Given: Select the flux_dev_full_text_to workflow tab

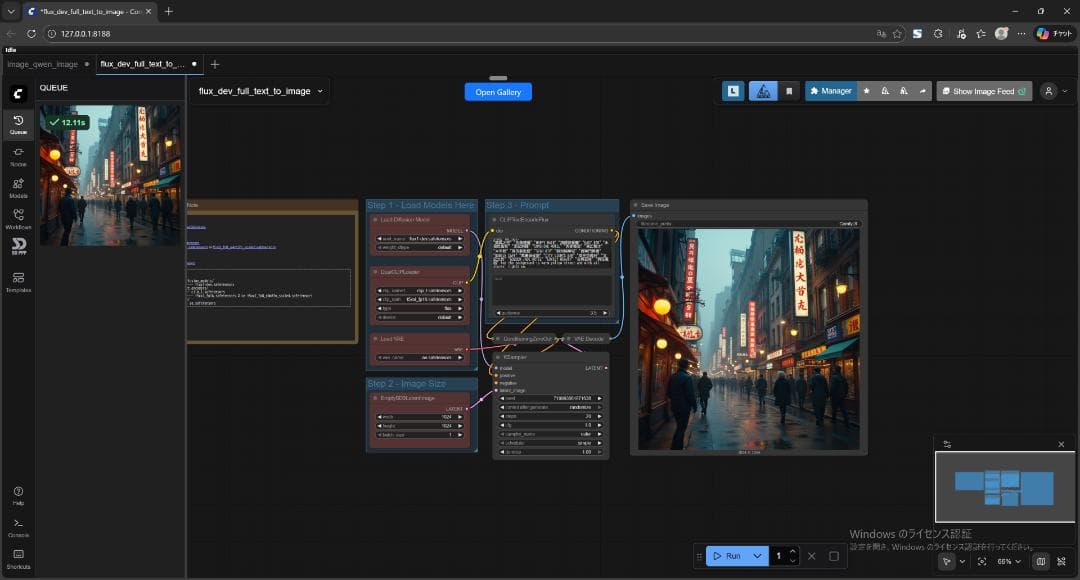Looking at the screenshot, I should pyautogui.click(x=142, y=64).
